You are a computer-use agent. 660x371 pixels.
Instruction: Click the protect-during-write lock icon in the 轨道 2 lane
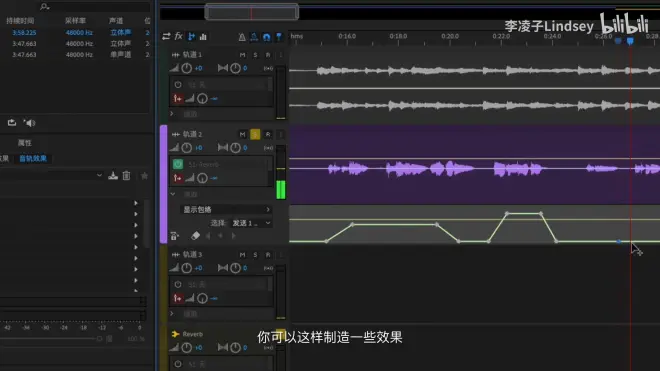[x=174, y=236]
